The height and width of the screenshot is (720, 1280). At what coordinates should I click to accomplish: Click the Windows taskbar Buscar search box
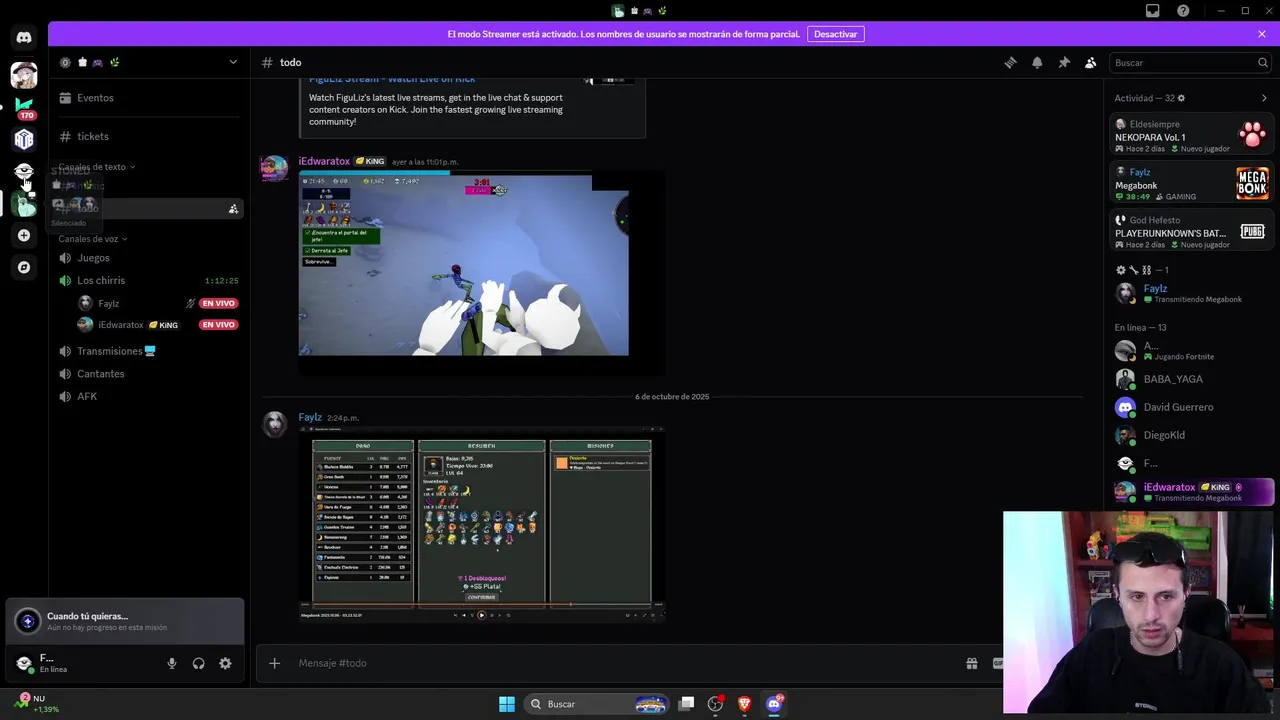(596, 704)
